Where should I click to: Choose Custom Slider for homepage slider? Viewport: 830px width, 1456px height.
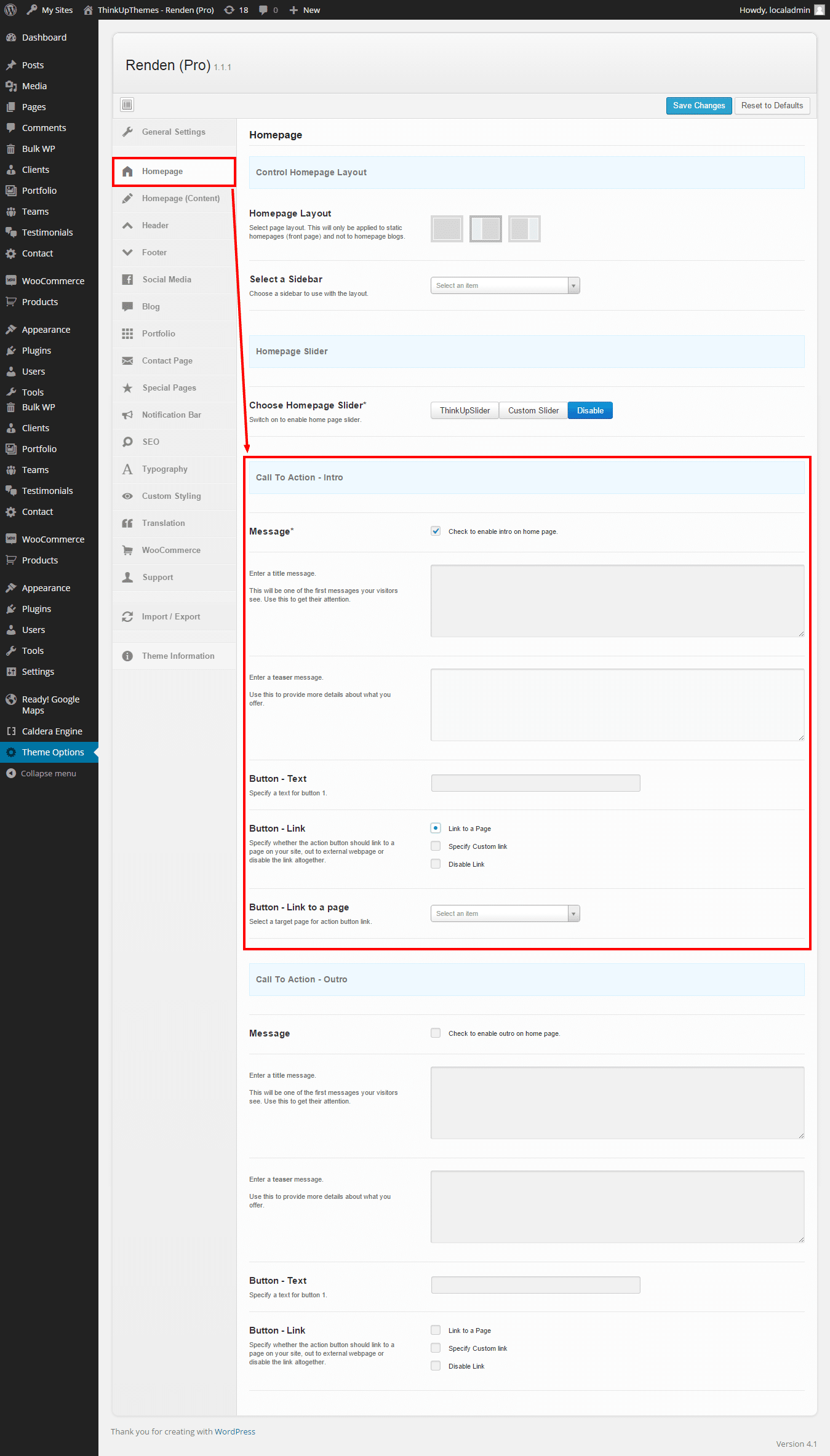pos(533,410)
